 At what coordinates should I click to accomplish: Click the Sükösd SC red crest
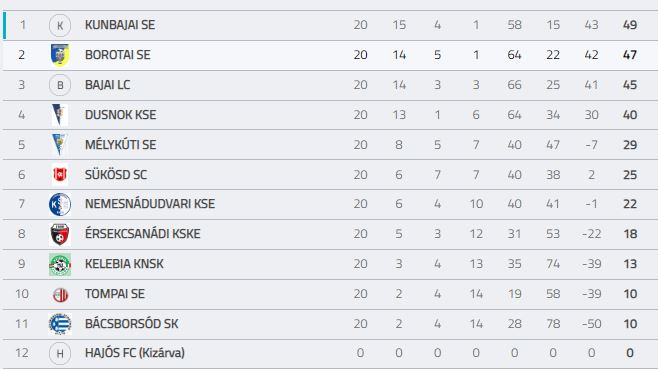[x=60, y=175]
